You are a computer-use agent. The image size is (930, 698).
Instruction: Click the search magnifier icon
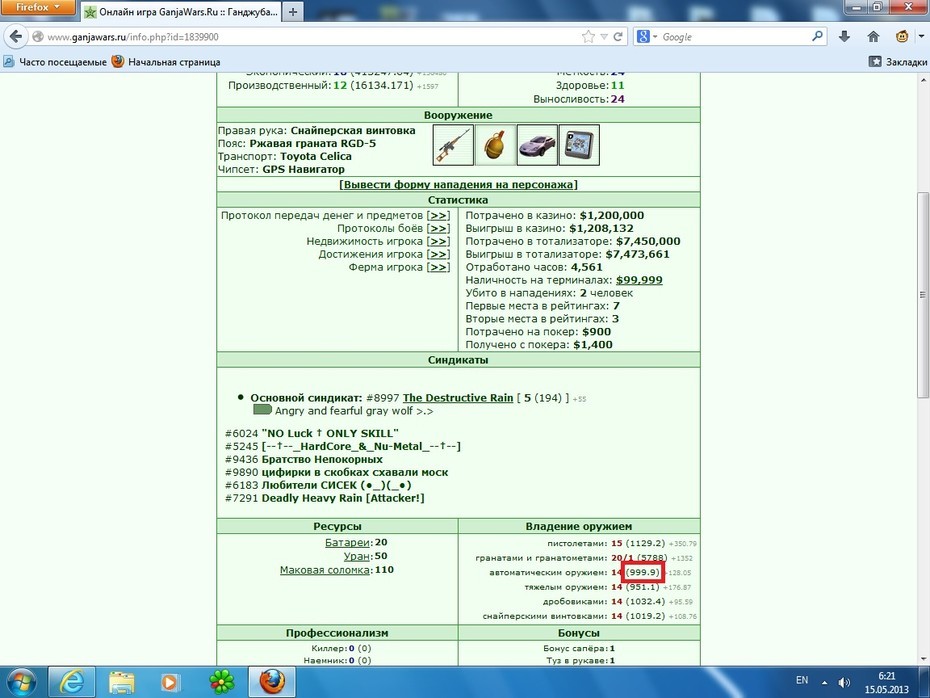817,36
